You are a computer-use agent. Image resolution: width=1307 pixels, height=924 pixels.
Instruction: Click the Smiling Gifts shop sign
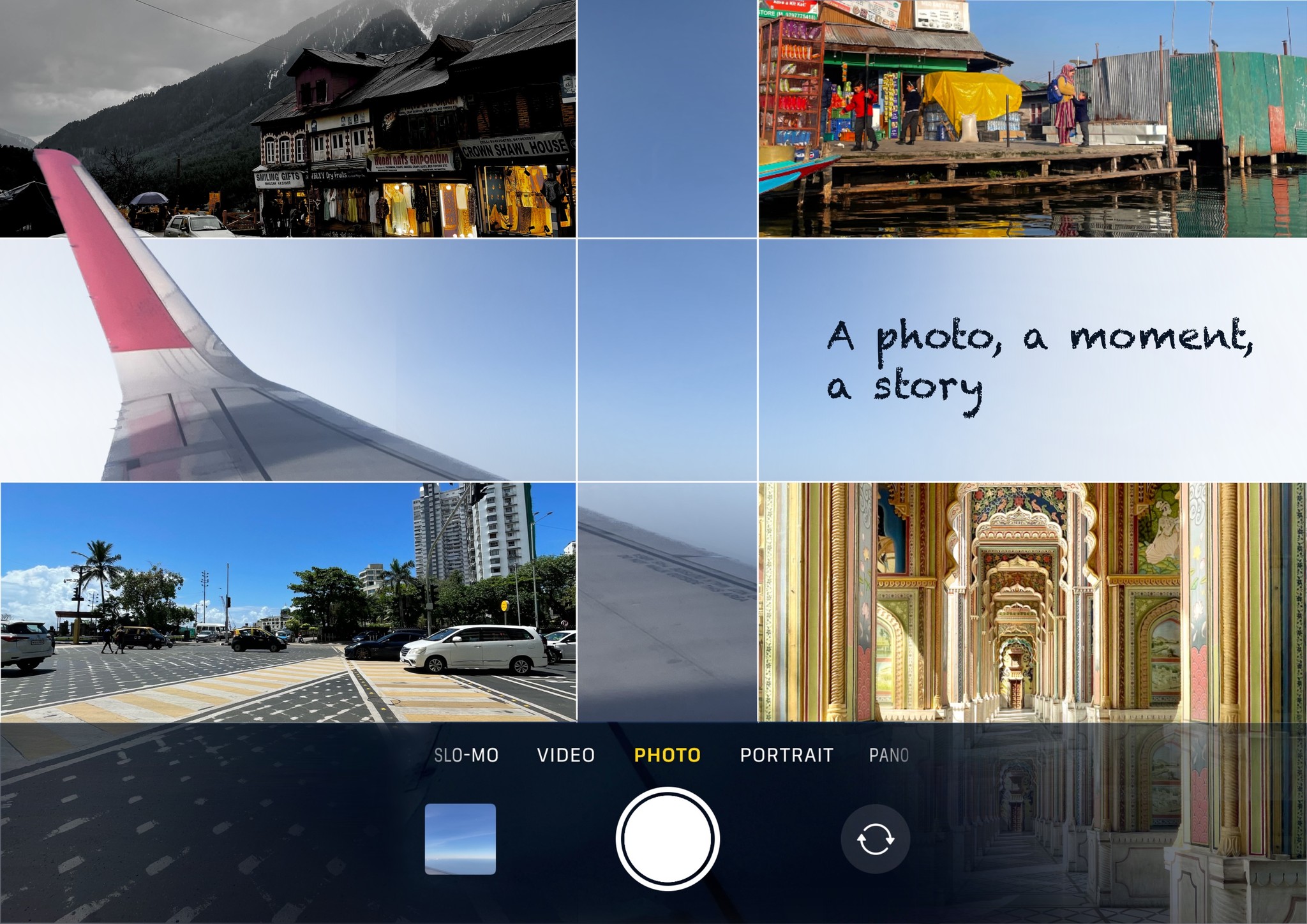click(x=278, y=179)
